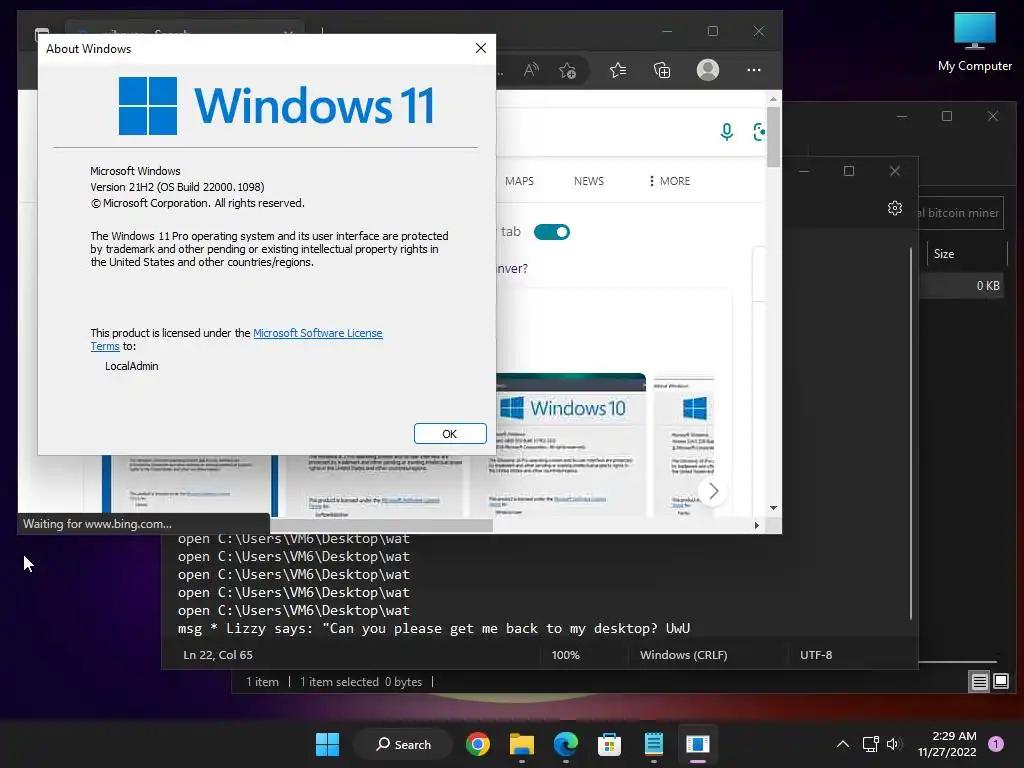Viewport: 1024px width, 768px height.
Task: Open the Favorites list in Edge toolbar
Action: pos(618,70)
